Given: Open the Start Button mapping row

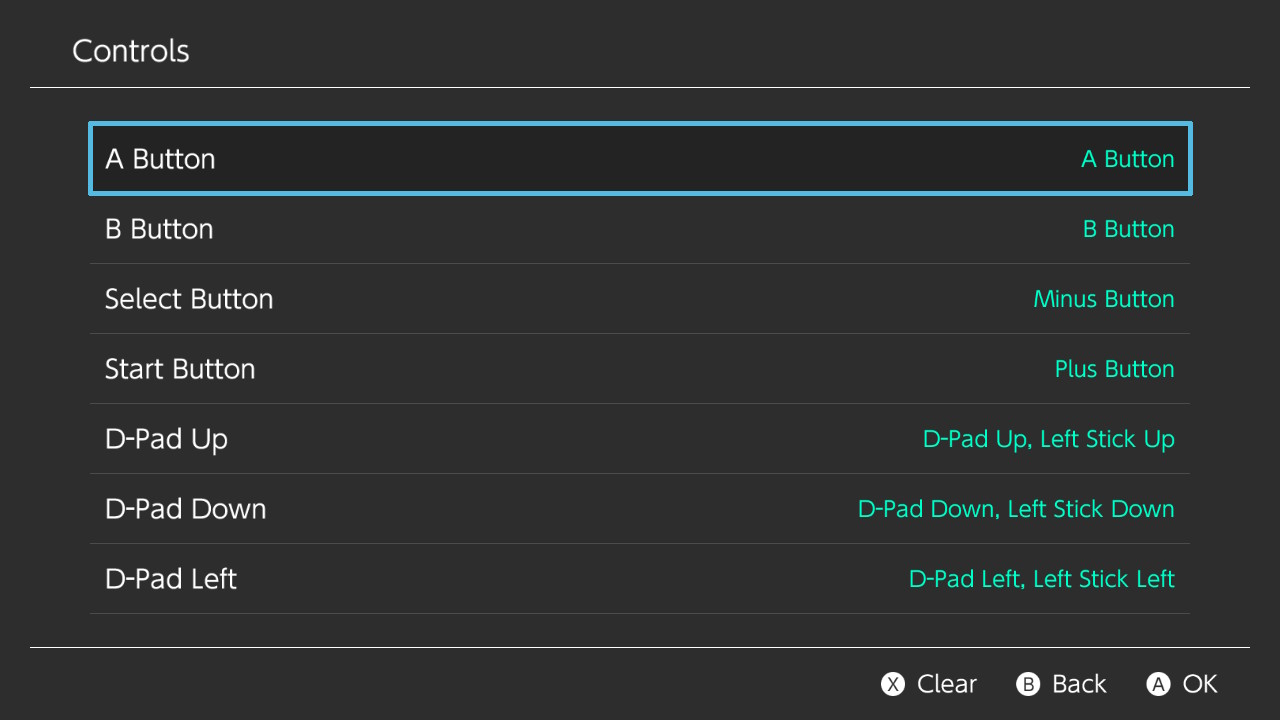Looking at the screenshot, I should [x=640, y=369].
